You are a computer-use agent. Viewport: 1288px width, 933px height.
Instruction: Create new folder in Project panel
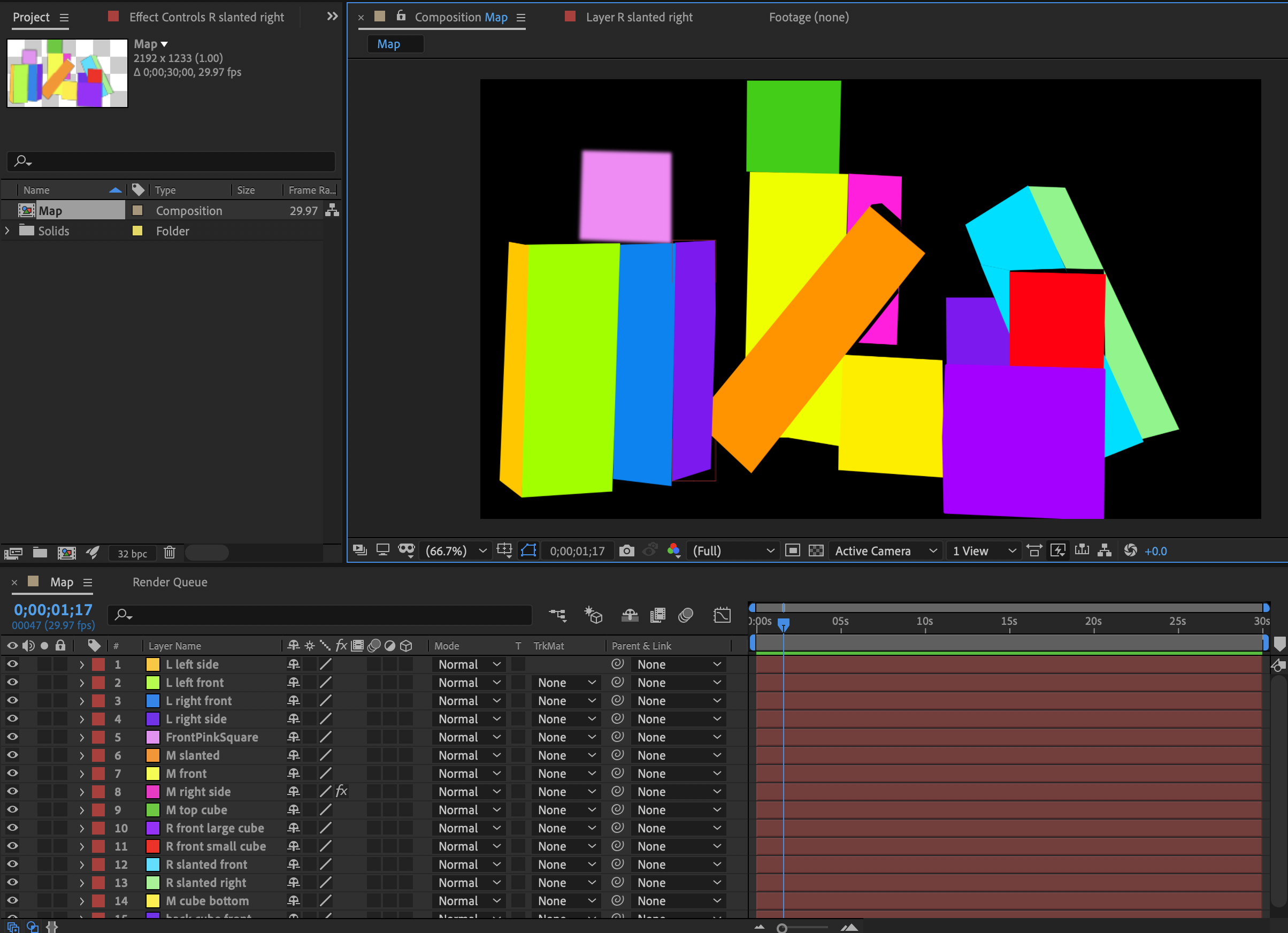(x=40, y=553)
